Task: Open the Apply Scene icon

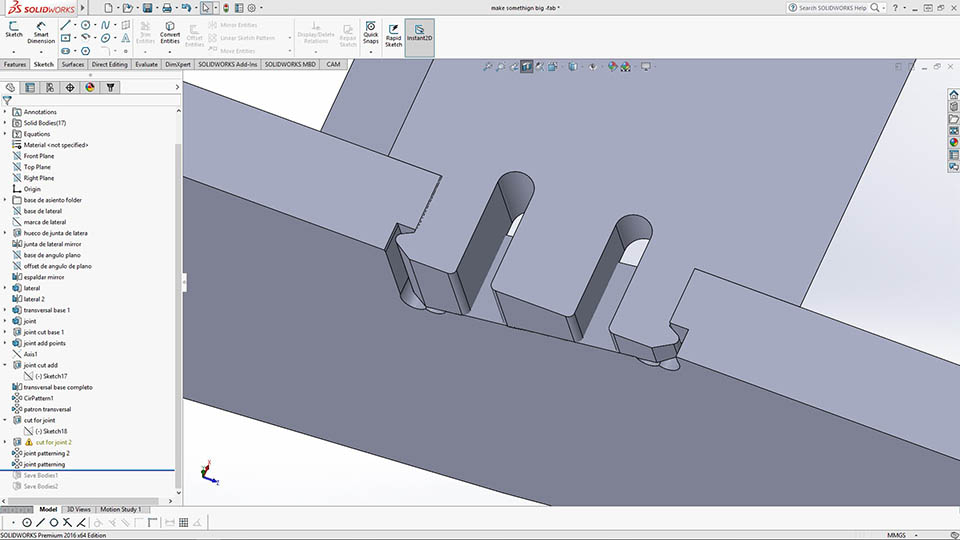Action: pos(625,66)
